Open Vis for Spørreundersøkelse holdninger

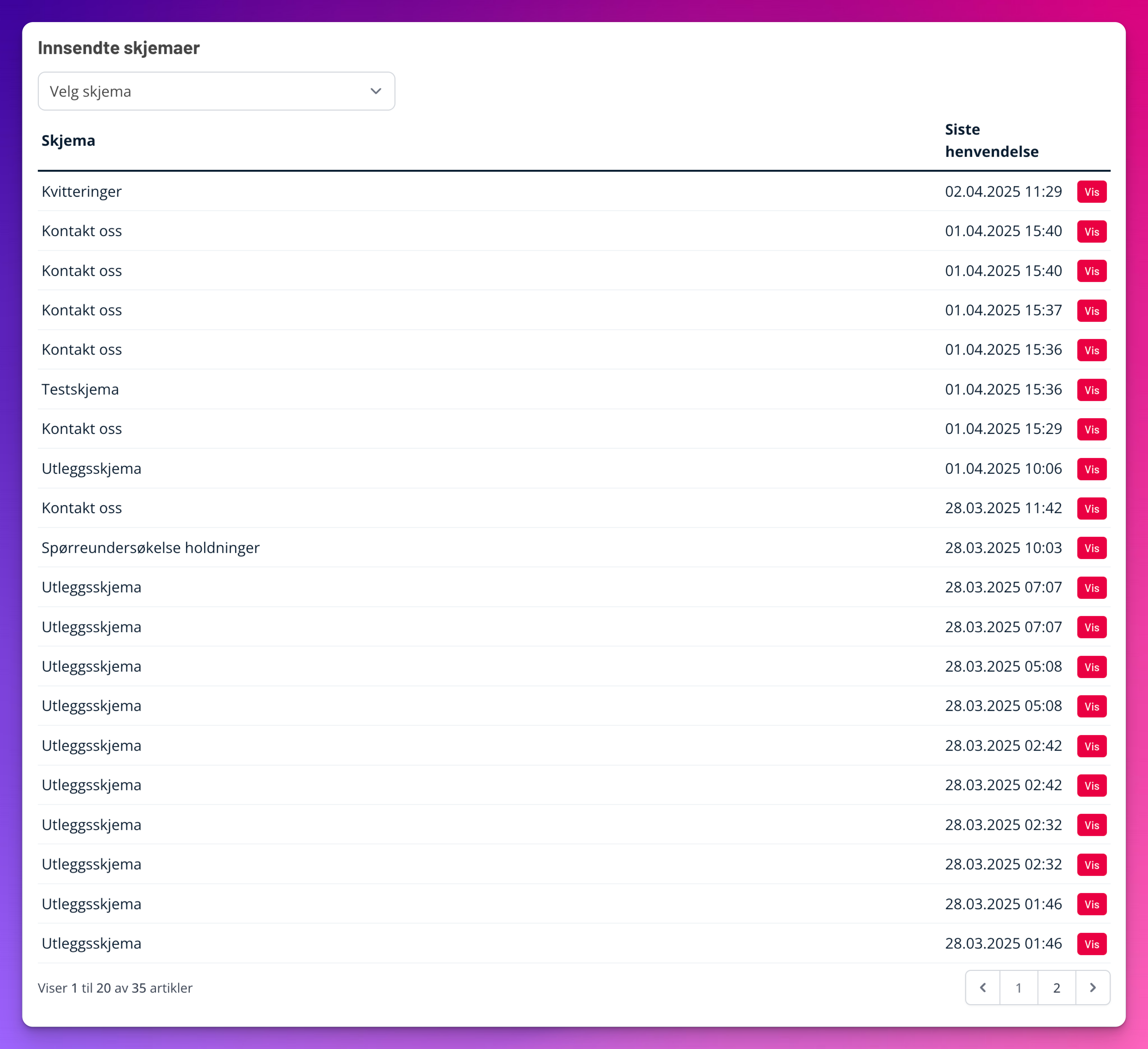1091,549
